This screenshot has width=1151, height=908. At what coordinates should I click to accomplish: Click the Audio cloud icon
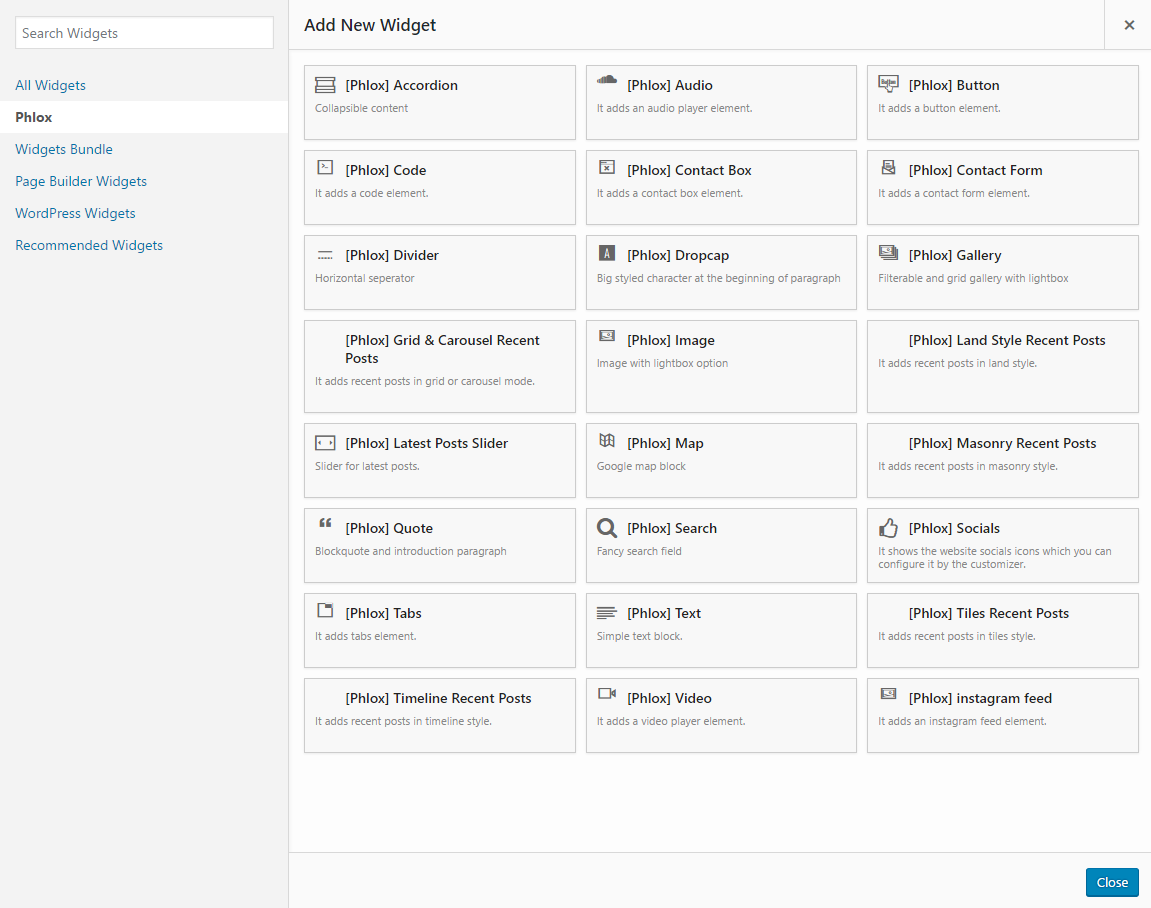click(606, 80)
